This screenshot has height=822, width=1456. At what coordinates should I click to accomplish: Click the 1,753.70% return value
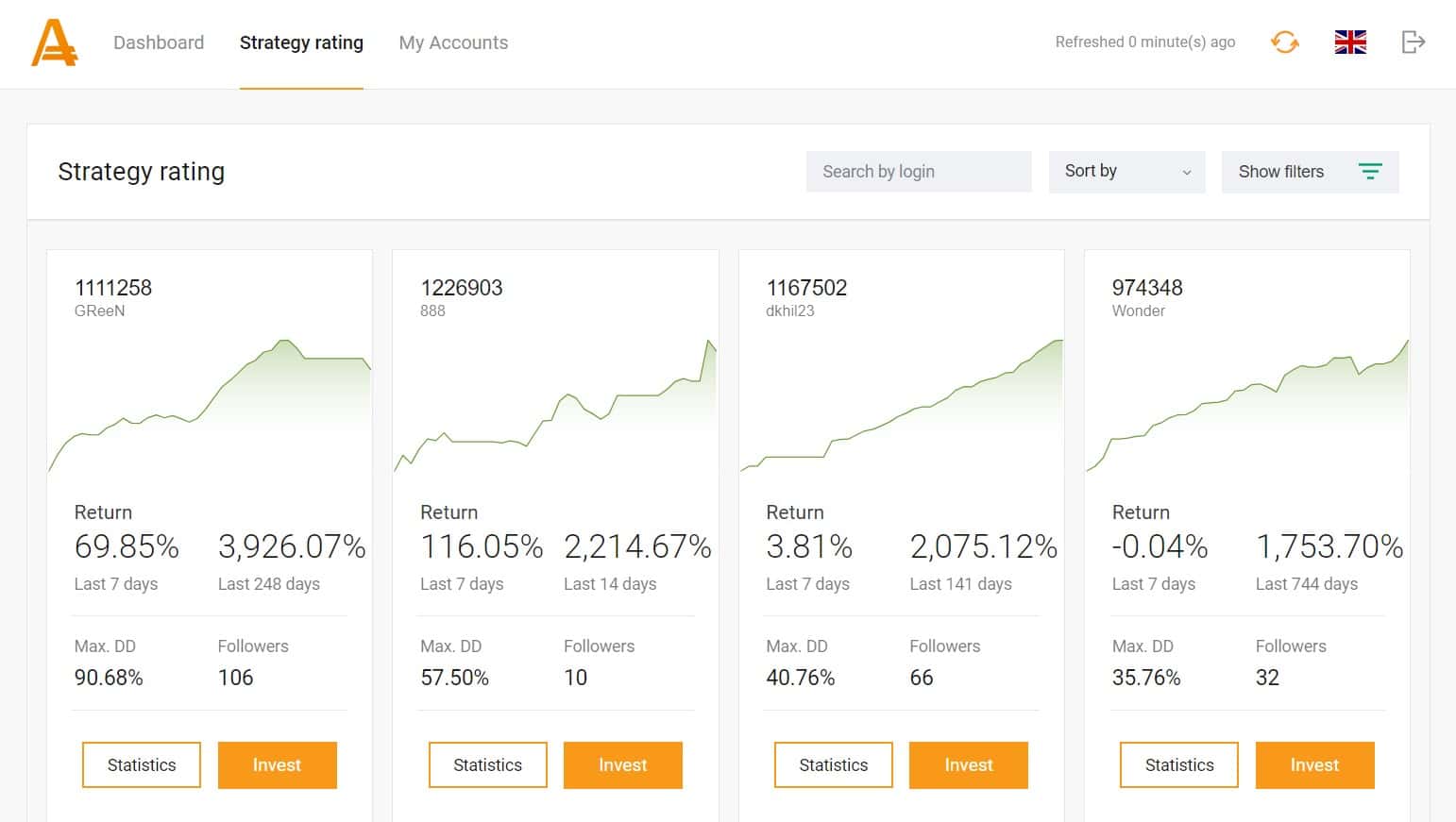click(x=1329, y=546)
